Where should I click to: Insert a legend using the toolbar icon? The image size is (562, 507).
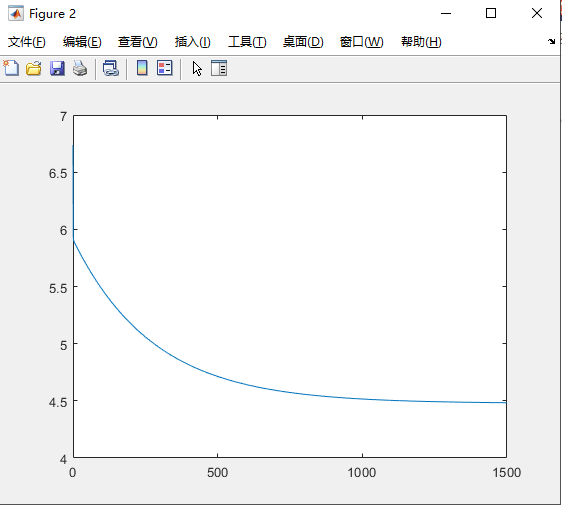pyautogui.click(x=165, y=68)
